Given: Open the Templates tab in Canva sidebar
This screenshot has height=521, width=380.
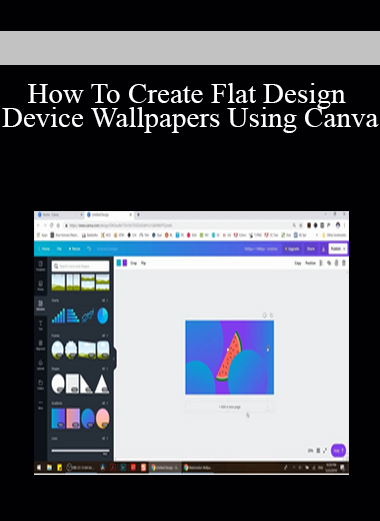Looking at the screenshot, I should [x=41, y=265].
